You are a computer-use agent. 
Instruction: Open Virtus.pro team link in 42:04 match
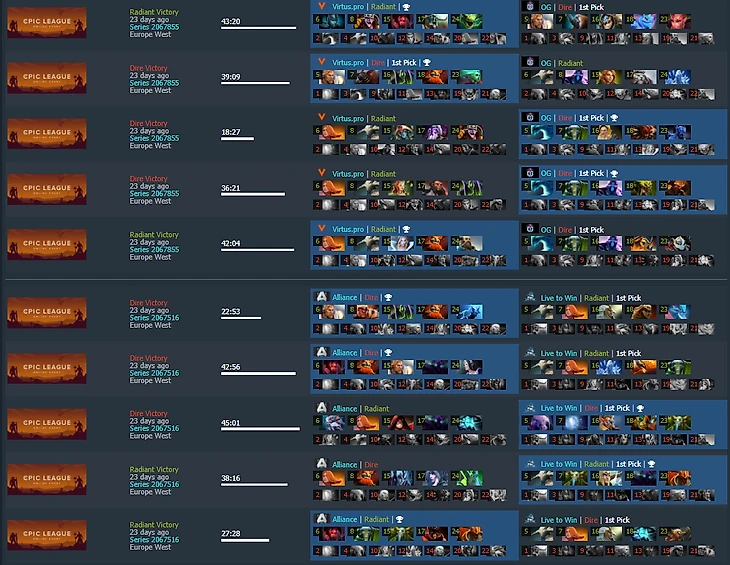pyautogui.click(x=348, y=229)
